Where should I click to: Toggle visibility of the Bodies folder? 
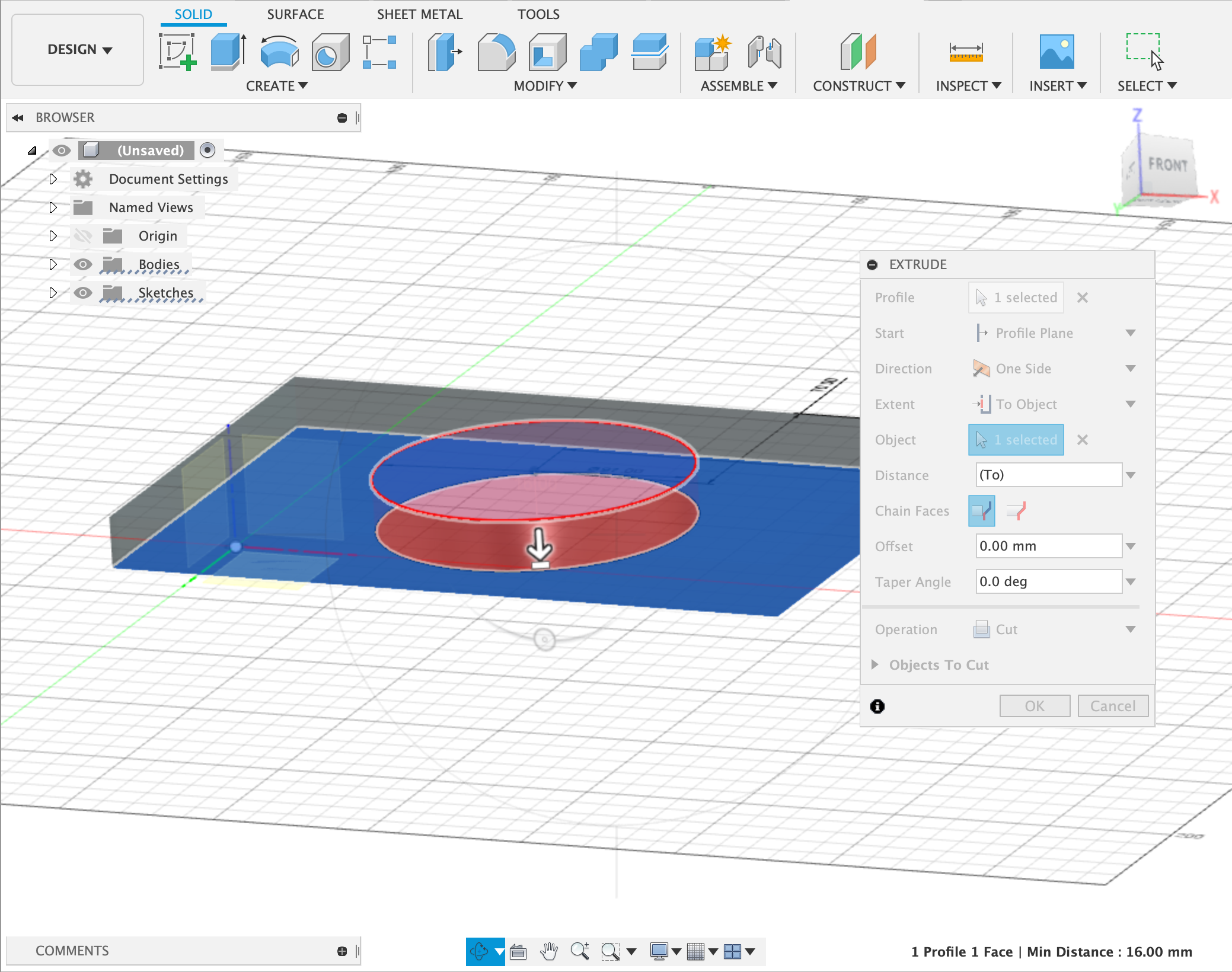83,264
